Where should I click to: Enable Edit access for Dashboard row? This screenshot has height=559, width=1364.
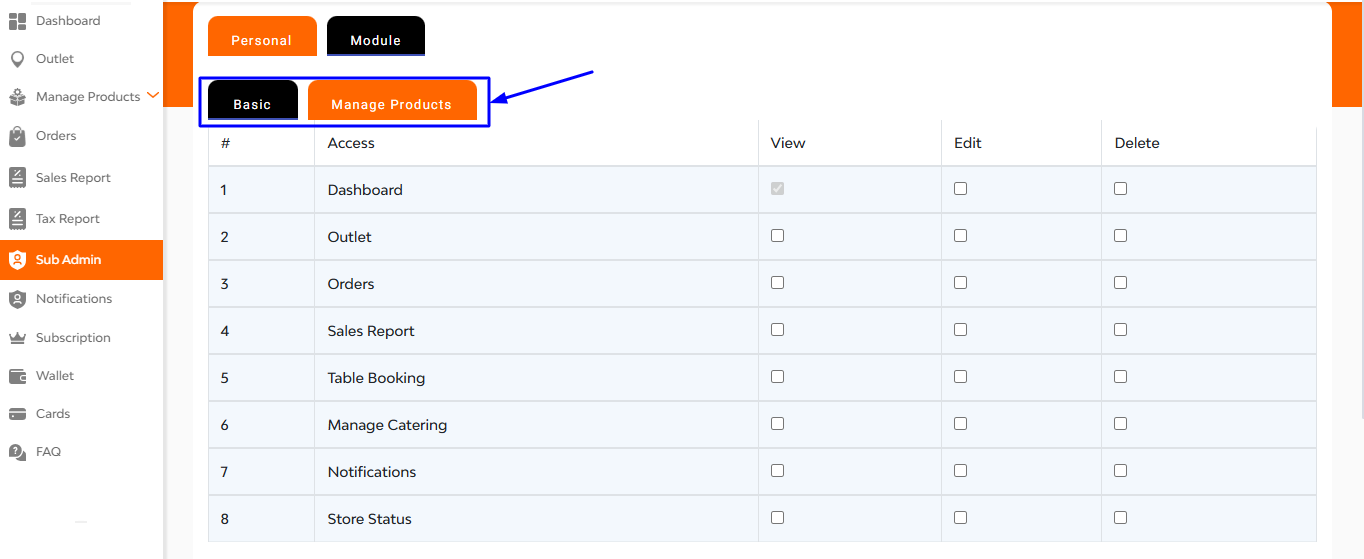[x=960, y=189]
